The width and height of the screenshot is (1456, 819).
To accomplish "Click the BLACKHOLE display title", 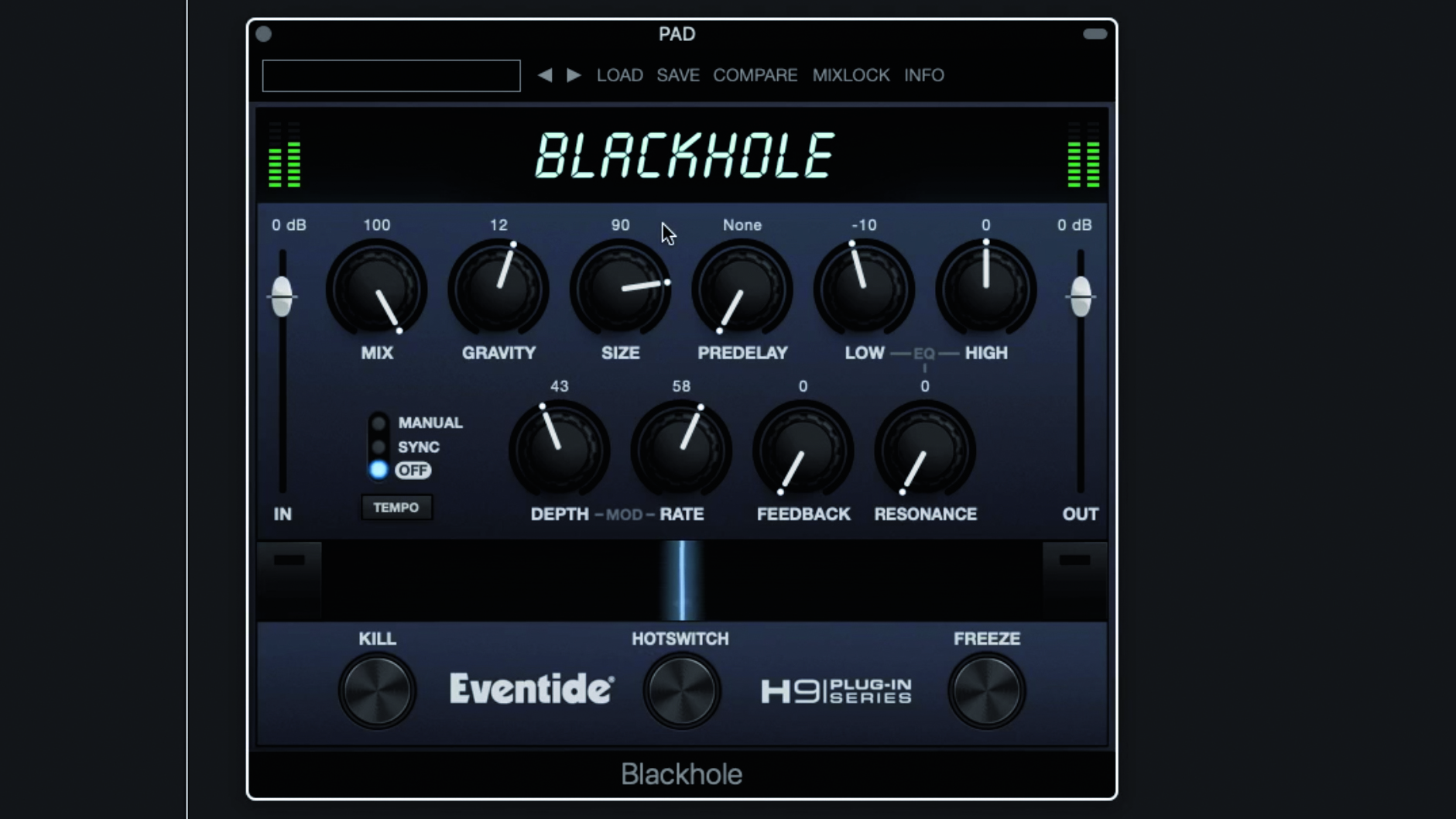I will [x=685, y=156].
